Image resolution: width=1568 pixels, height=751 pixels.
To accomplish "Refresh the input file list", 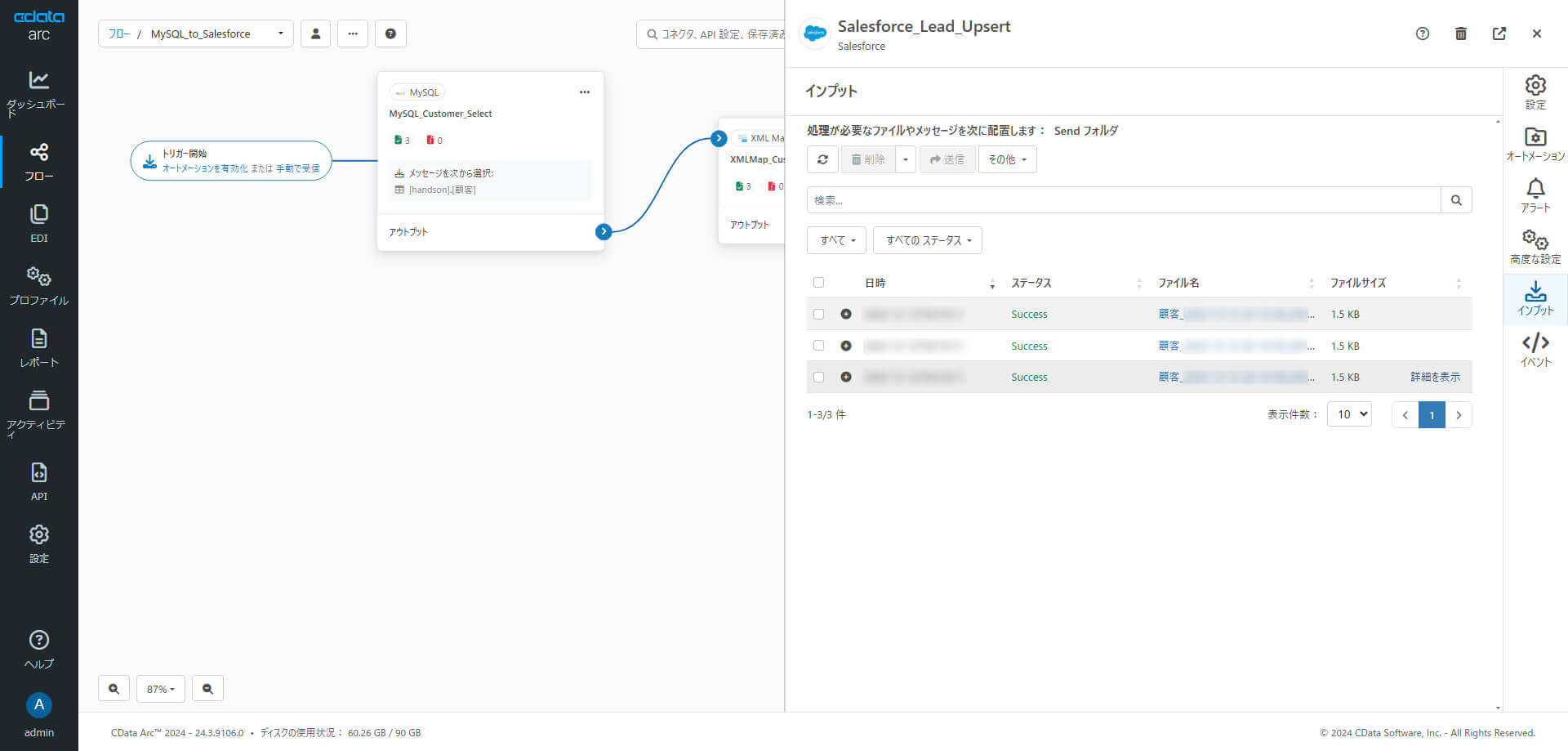I will tap(822, 159).
